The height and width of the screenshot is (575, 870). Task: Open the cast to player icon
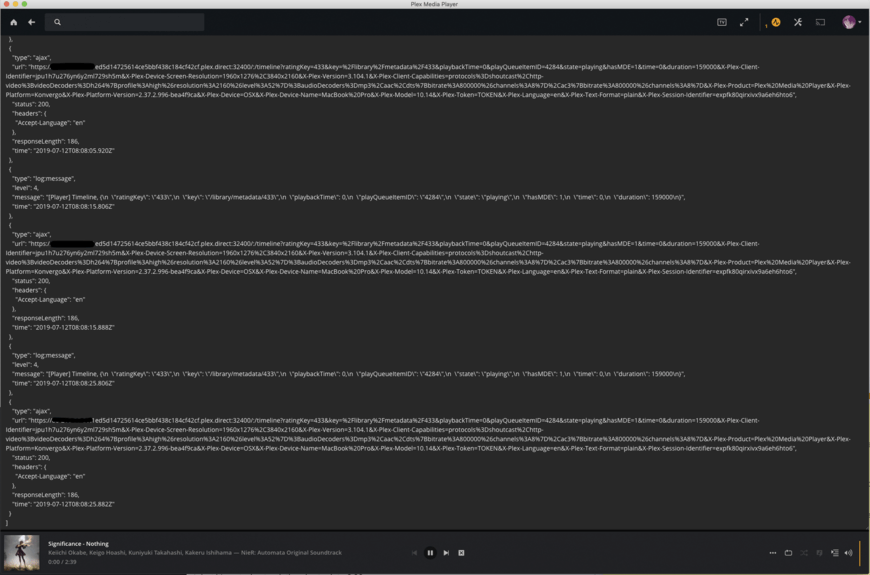[x=820, y=22]
